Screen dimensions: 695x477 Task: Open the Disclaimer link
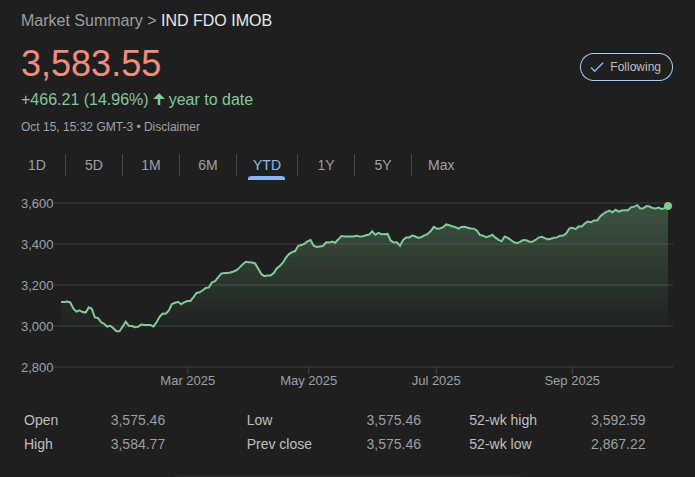172,127
